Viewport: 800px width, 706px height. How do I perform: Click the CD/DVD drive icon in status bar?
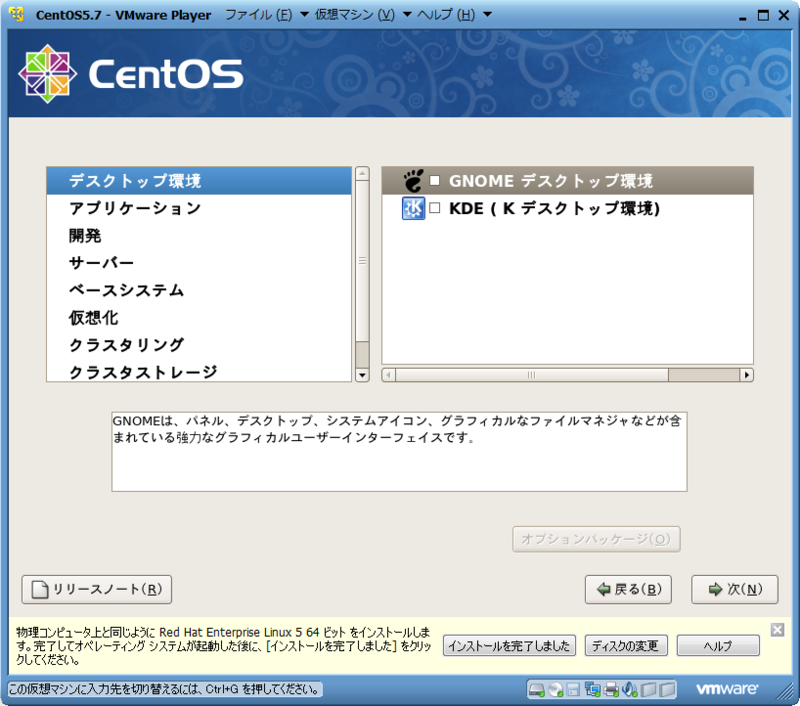pos(555,690)
